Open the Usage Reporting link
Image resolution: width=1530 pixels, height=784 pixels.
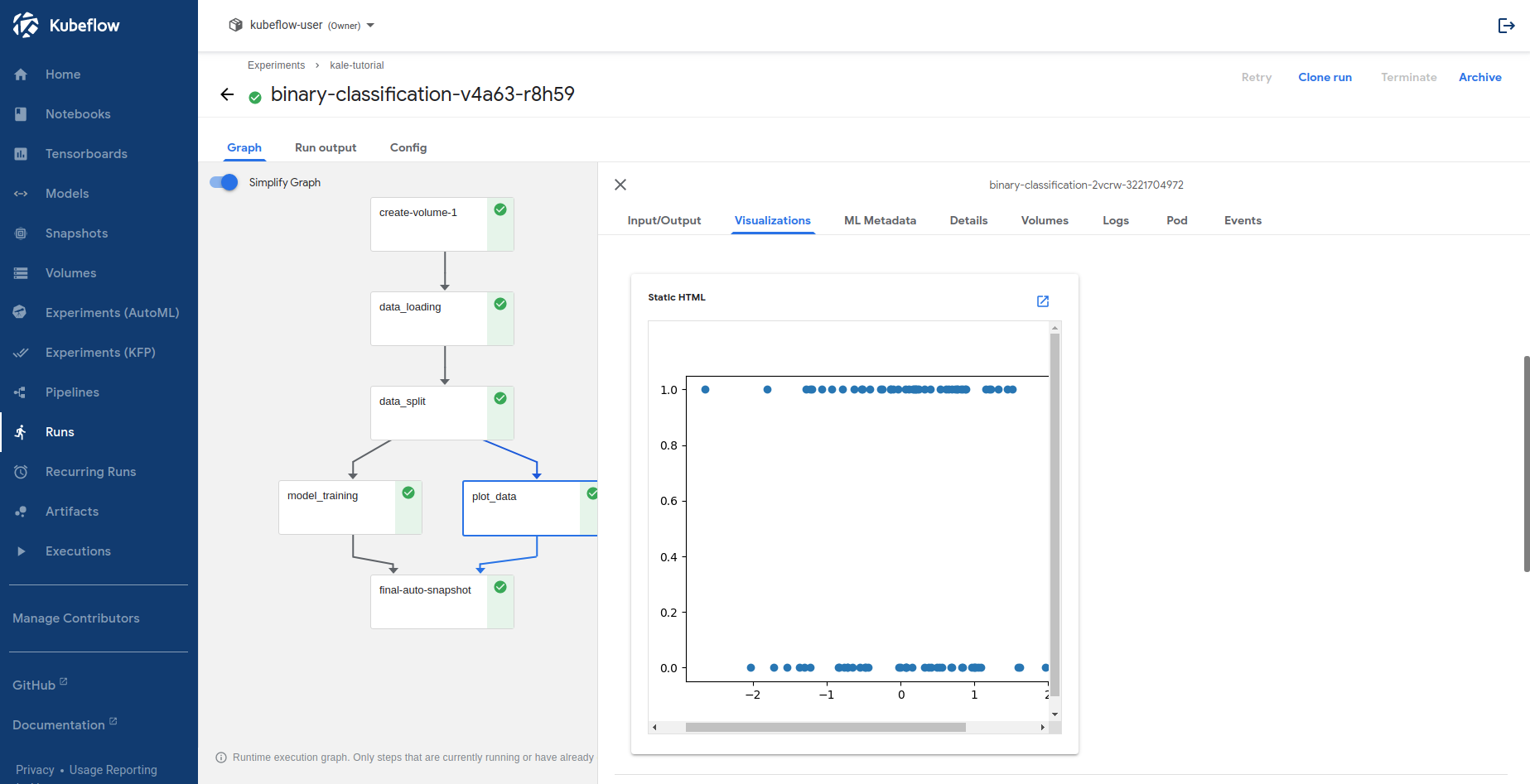[113, 770]
